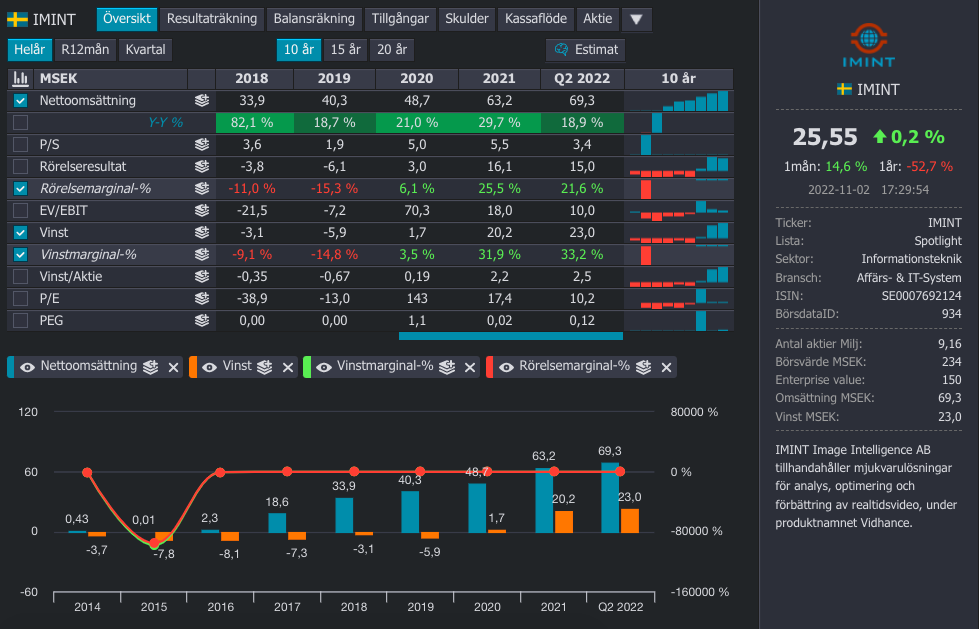979x629 pixels.
Task: Expand the more tabs dropdown arrow
Action: (636, 19)
